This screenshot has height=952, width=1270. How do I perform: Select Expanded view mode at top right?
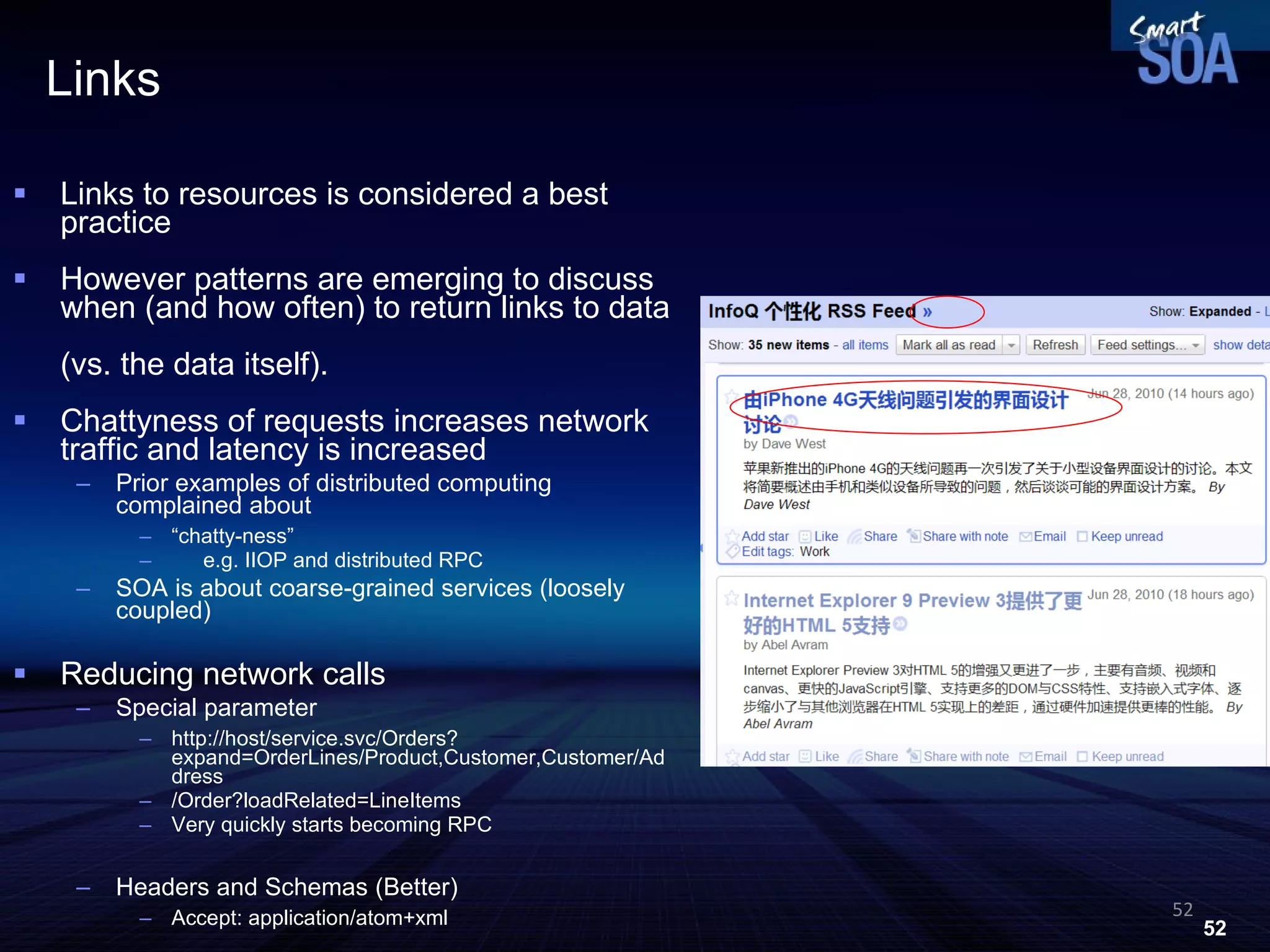coord(1219,311)
